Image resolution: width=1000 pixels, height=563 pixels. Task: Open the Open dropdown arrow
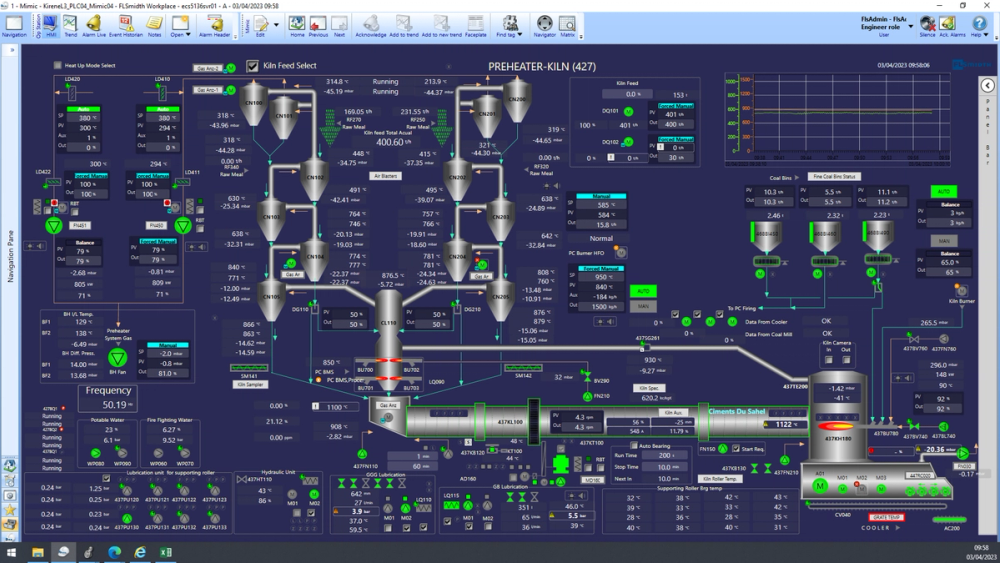point(188,34)
